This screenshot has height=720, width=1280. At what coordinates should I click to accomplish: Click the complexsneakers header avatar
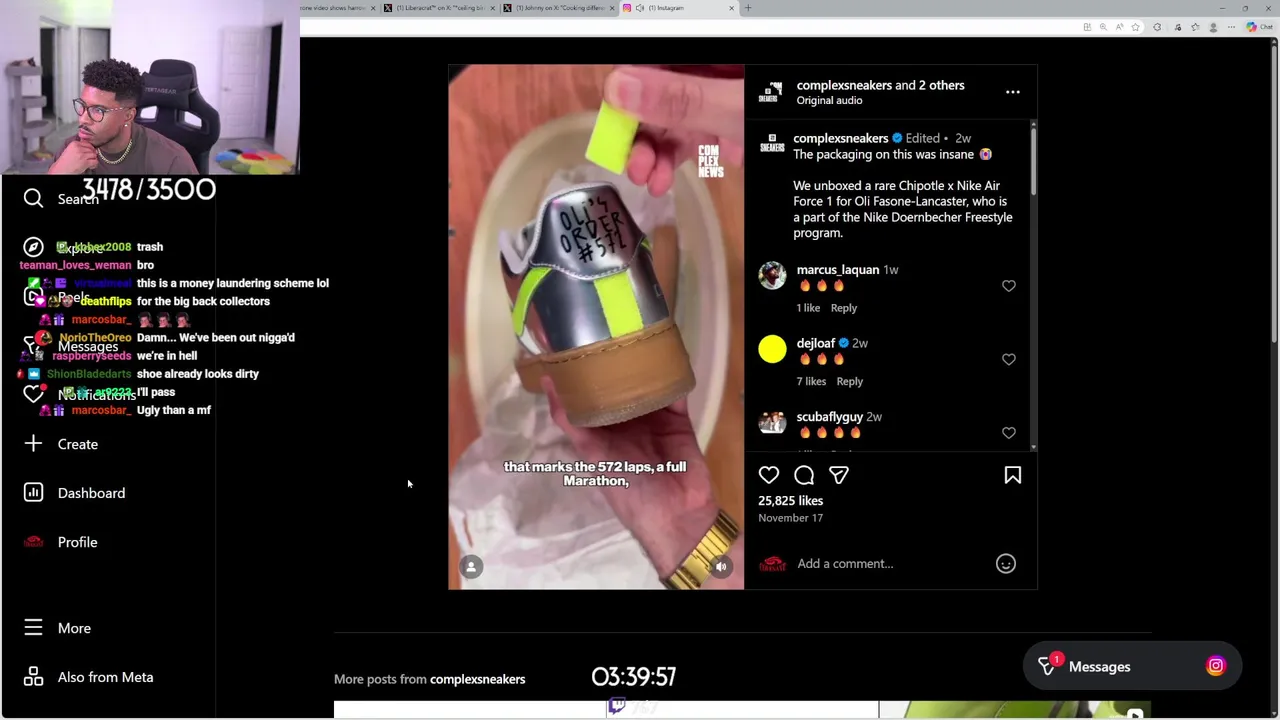coord(769,92)
